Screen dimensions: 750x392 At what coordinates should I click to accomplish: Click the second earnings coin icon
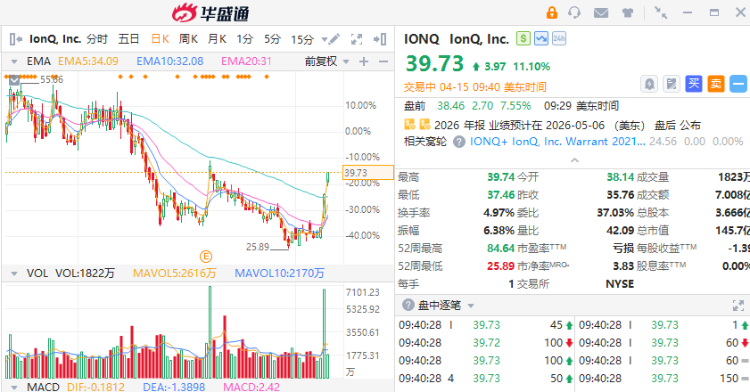click(x=425, y=125)
